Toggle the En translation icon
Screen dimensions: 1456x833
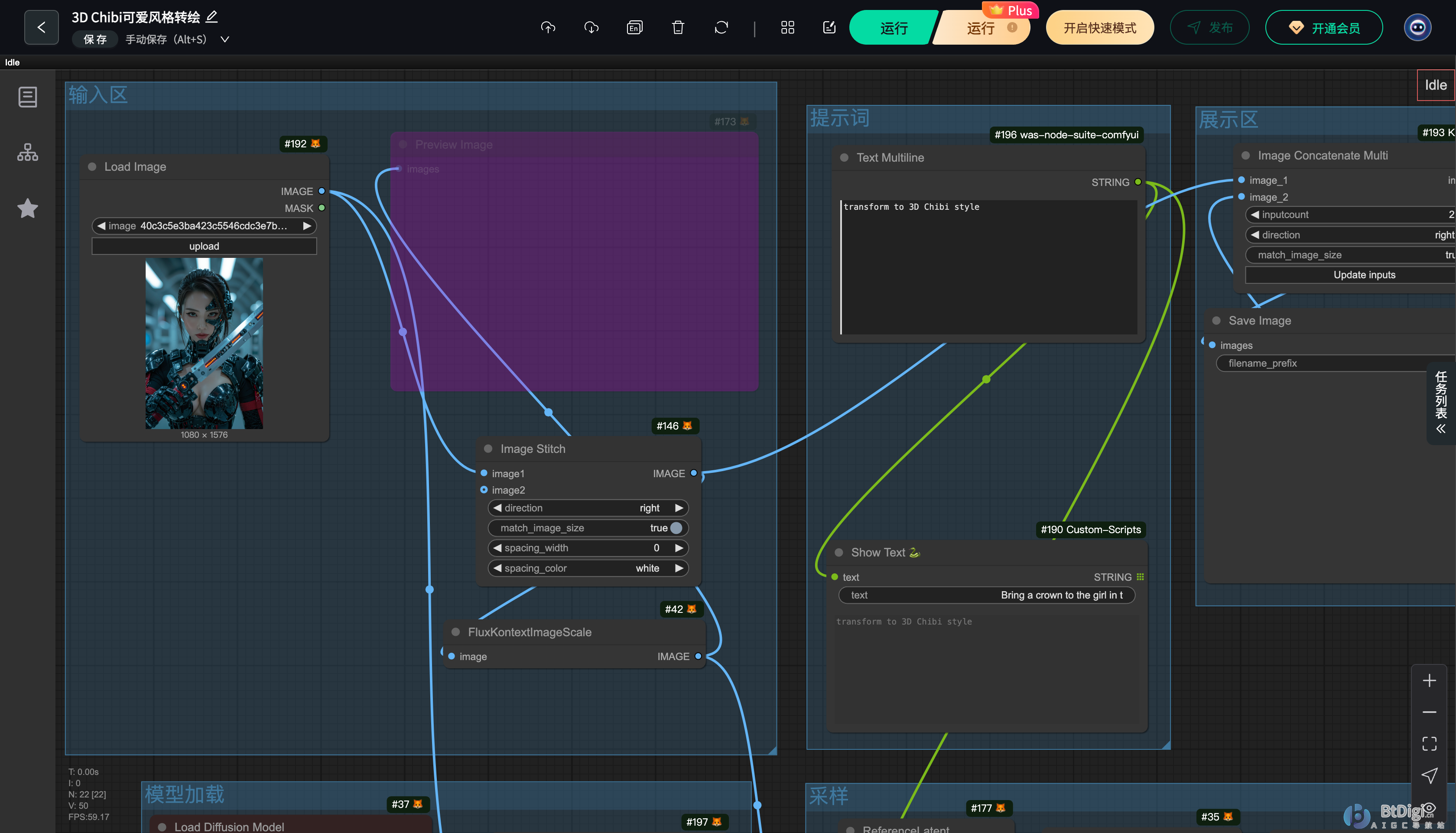pos(635,27)
